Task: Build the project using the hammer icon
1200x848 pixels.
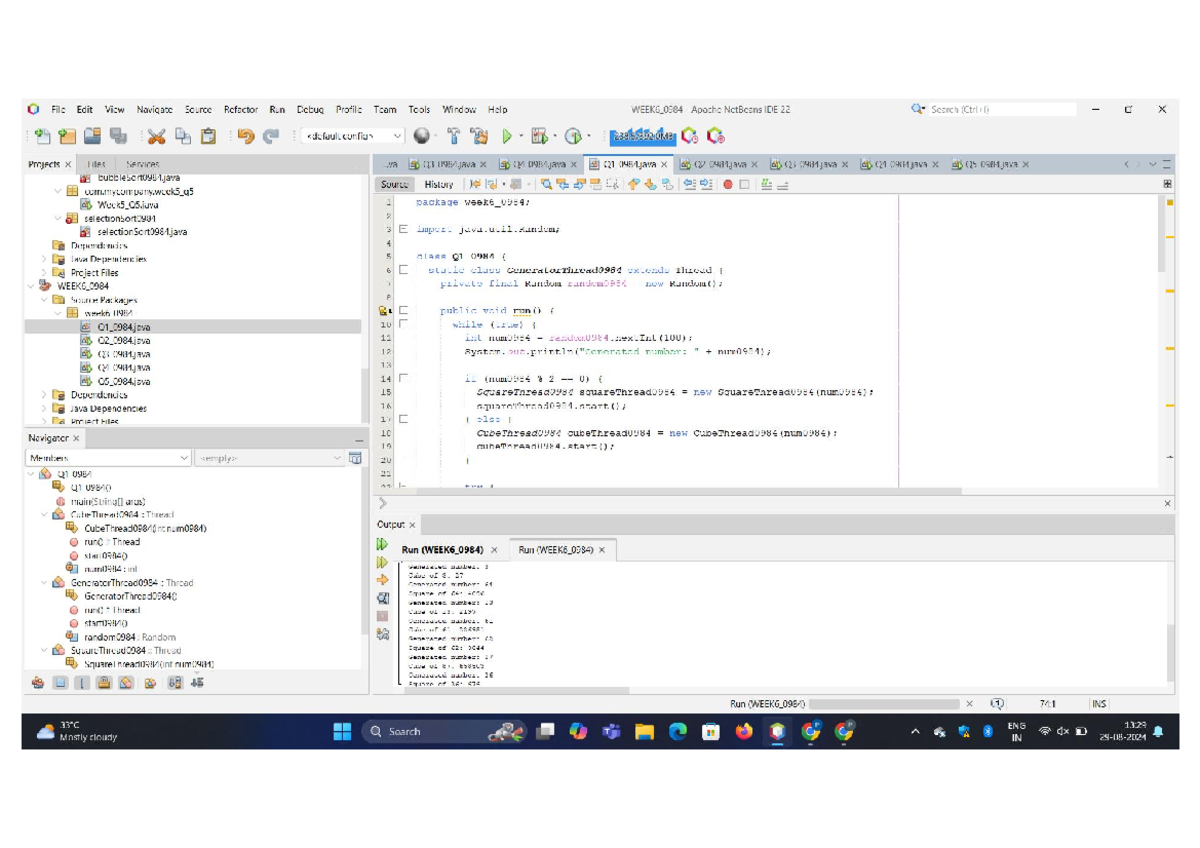Action: point(455,136)
